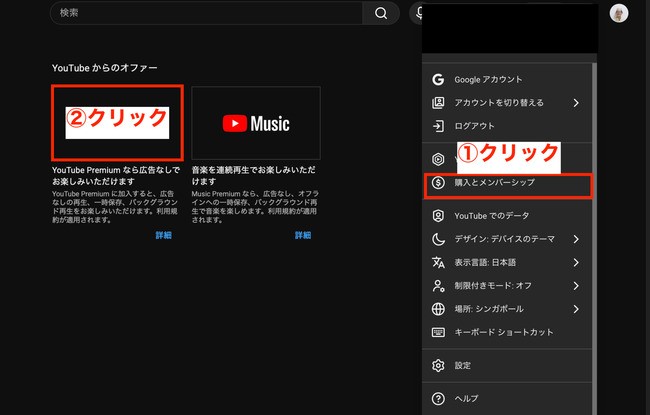
Task: Expand the デザイン theme chevron
Action: 576,239
